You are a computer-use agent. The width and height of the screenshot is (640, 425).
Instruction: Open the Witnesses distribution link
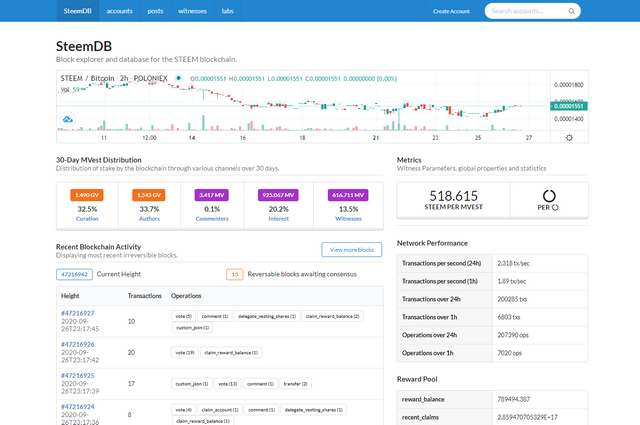coord(348,219)
